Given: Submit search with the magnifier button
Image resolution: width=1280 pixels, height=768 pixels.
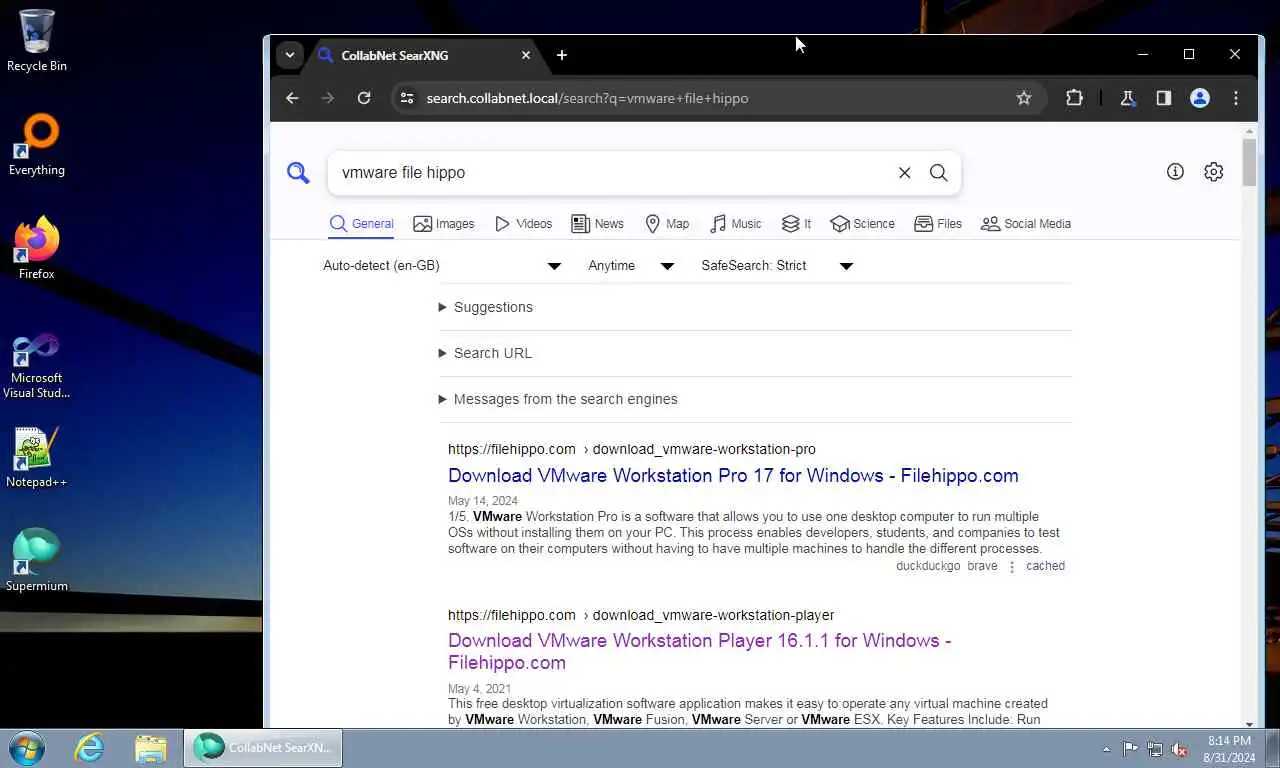Looking at the screenshot, I should pyautogui.click(x=938, y=173).
